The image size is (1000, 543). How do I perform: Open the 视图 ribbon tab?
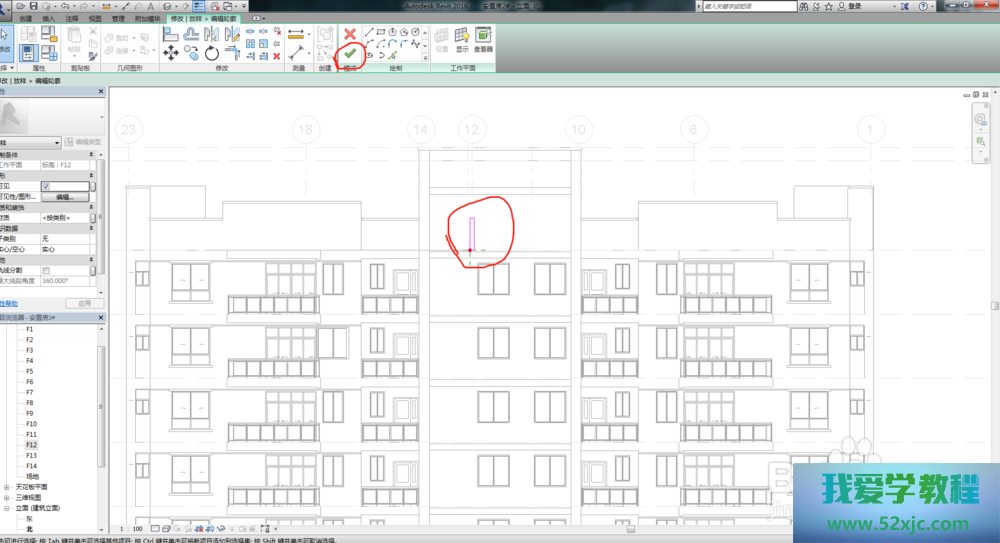(95, 18)
